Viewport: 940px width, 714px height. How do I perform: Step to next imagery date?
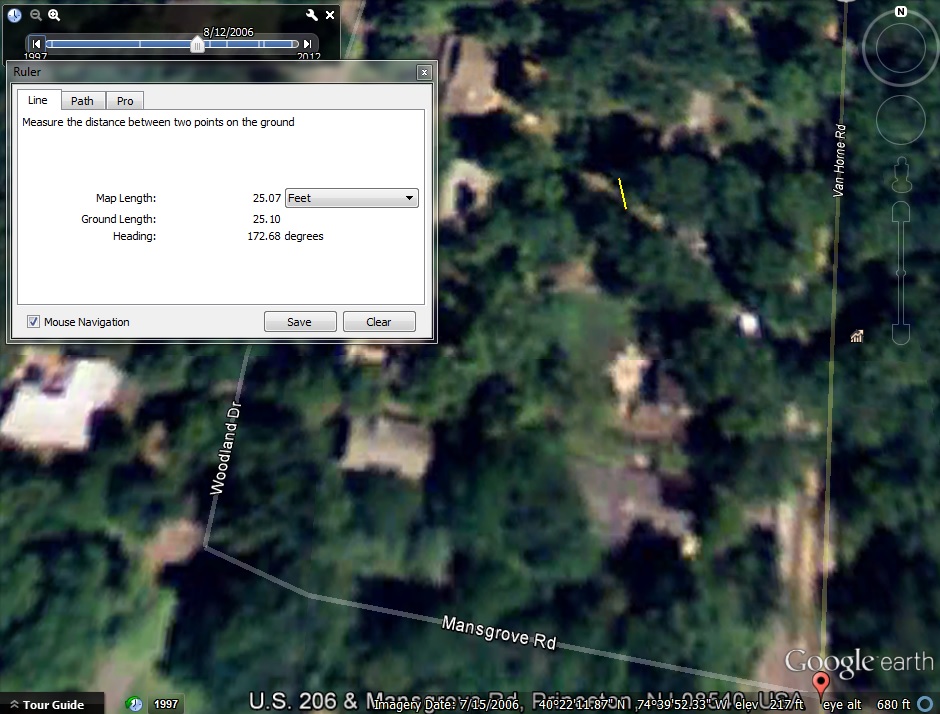click(x=307, y=44)
